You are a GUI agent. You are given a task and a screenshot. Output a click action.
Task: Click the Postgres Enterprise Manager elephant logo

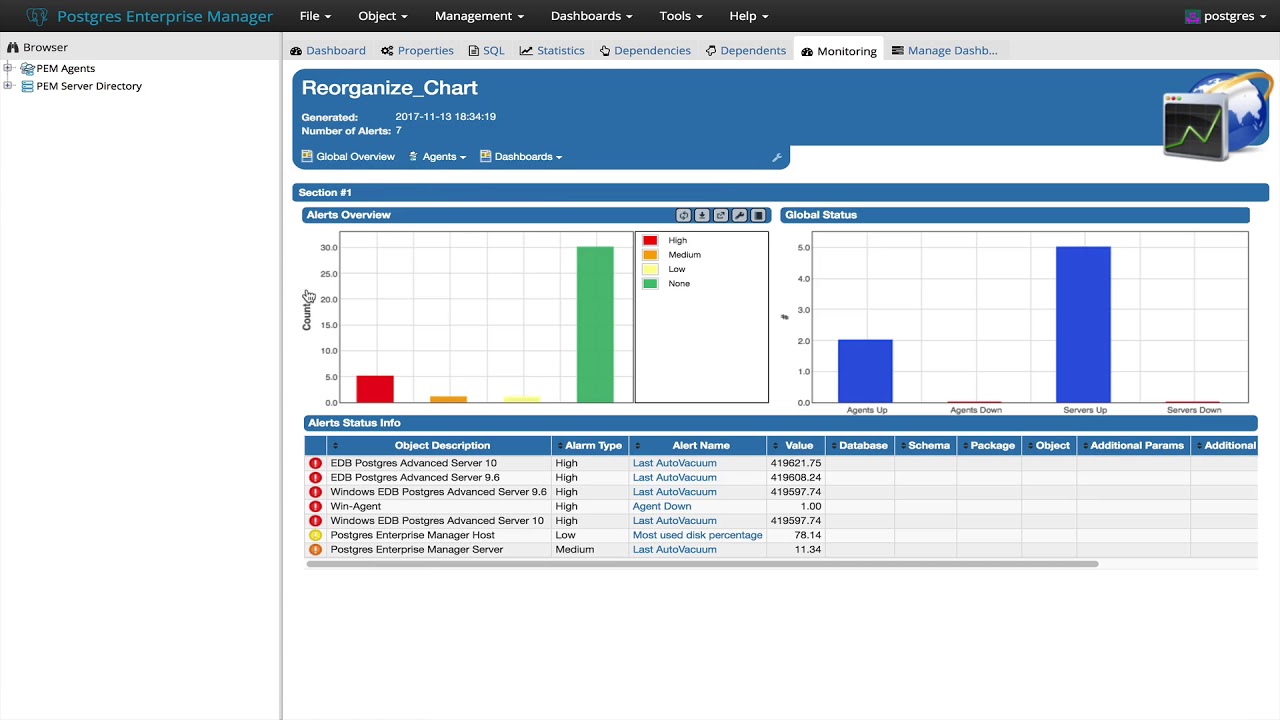pyautogui.click(x=37, y=16)
